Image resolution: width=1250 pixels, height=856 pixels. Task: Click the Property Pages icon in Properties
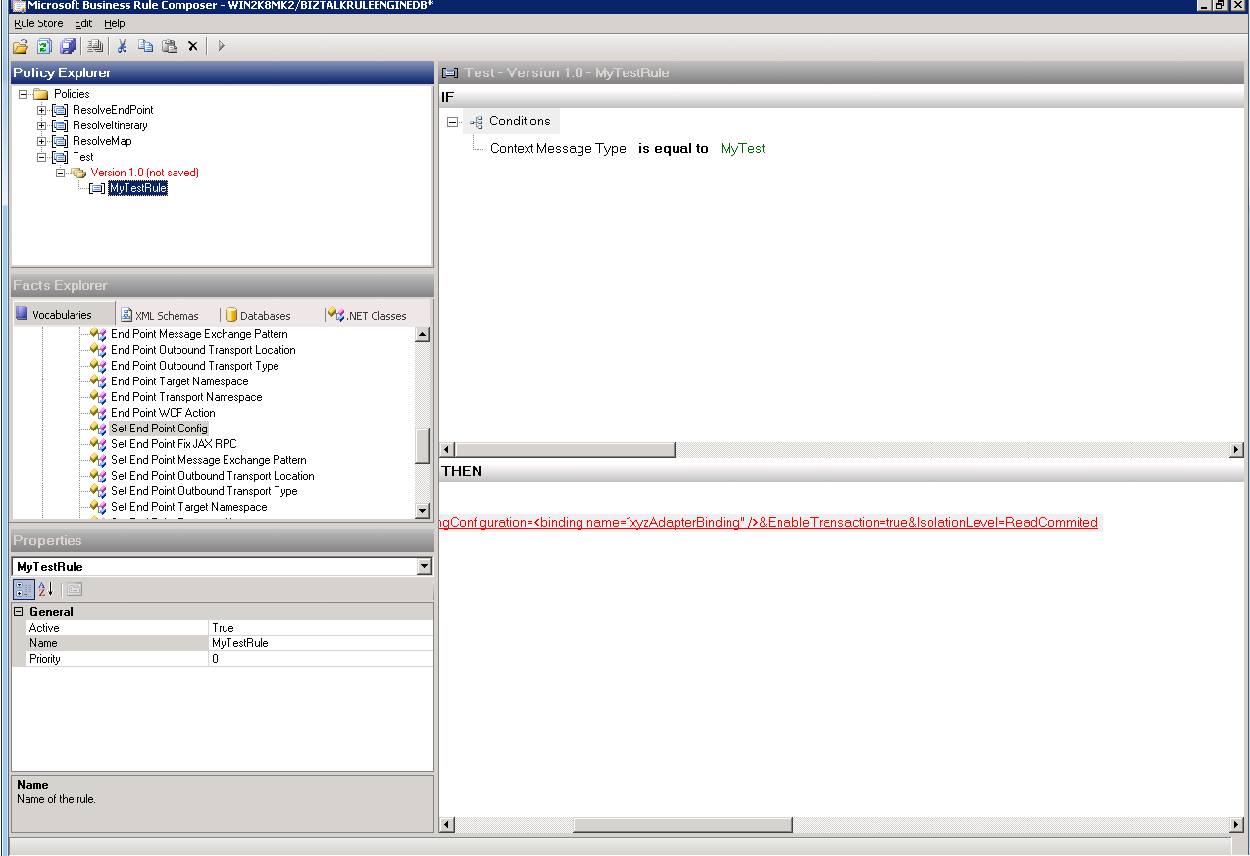coord(74,589)
